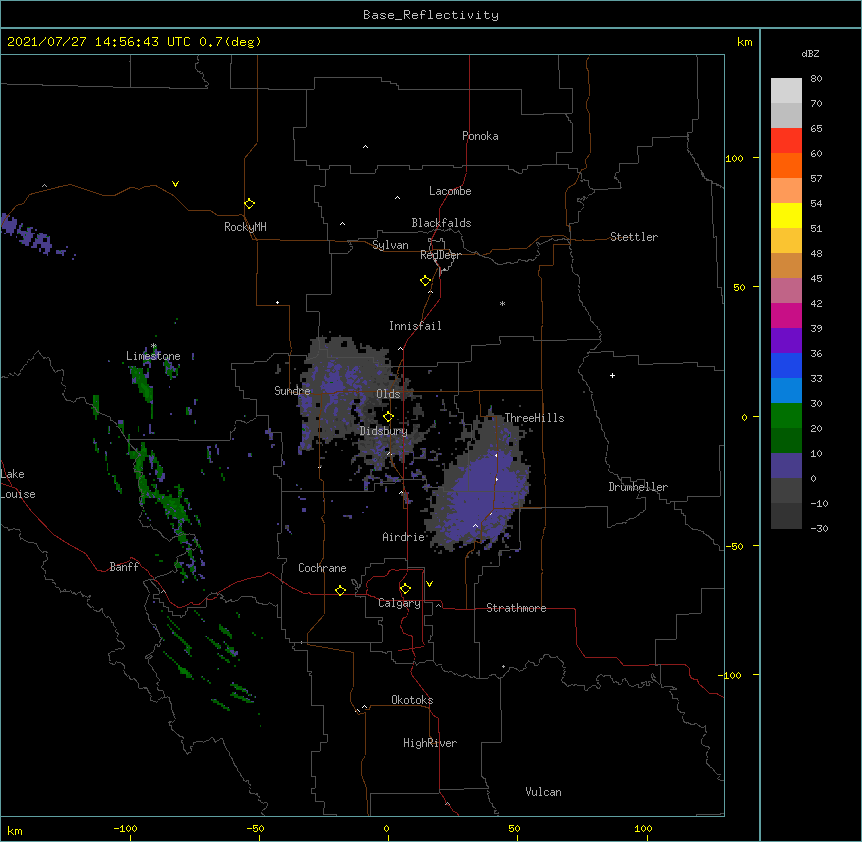Pick the red 60-65 dBZ legend swatch

786,141
